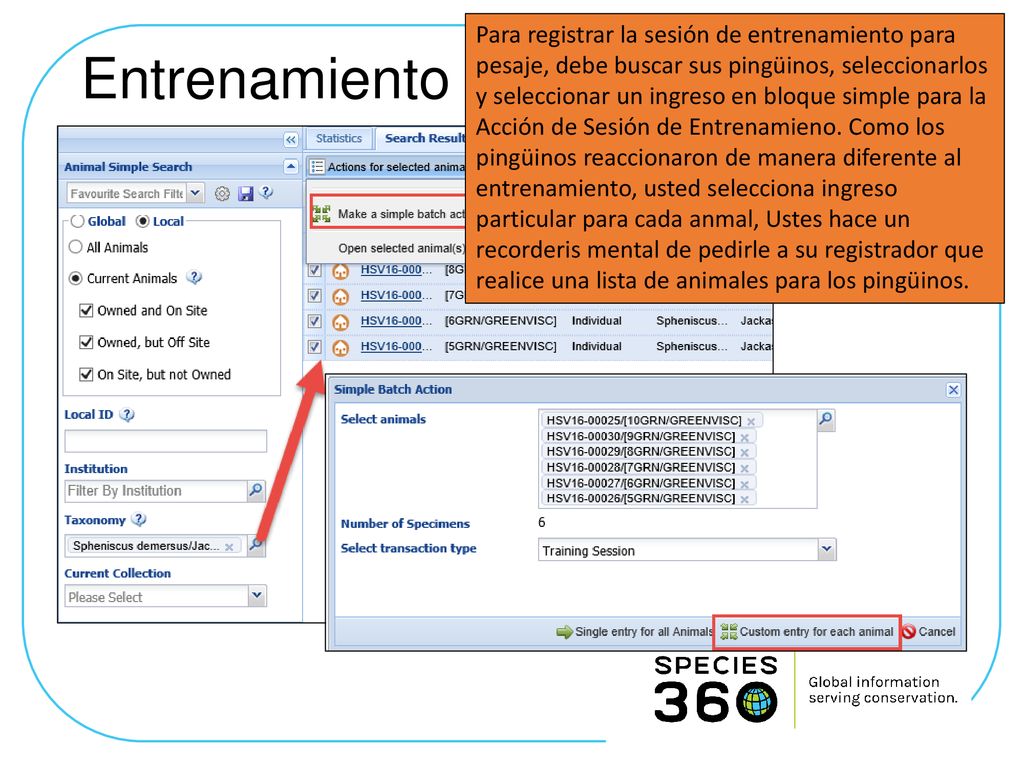Select 'Individual' cell in 6GRN row
The width and height of the screenshot is (1024, 768).
pyautogui.click(x=597, y=321)
